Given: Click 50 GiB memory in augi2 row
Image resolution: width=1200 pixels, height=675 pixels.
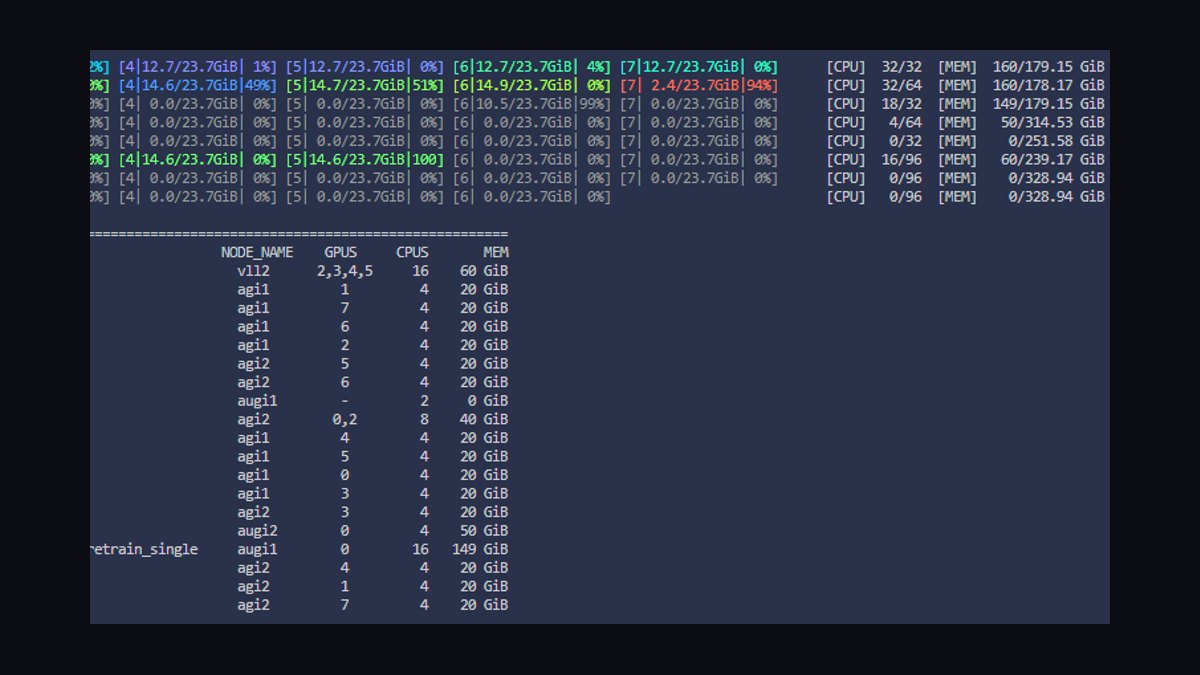Looking at the screenshot, I should [484, 530].
